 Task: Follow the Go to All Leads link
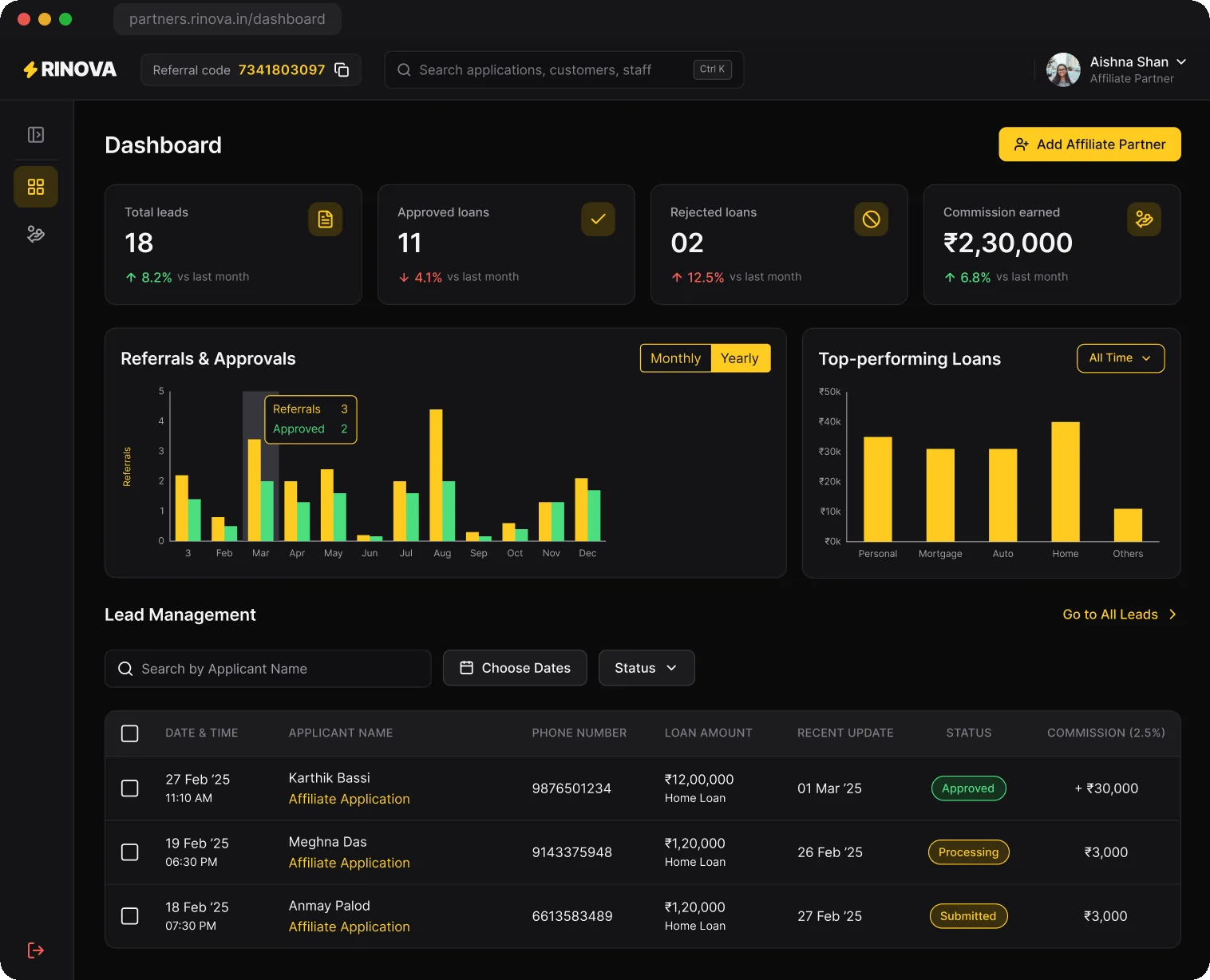1120,614
